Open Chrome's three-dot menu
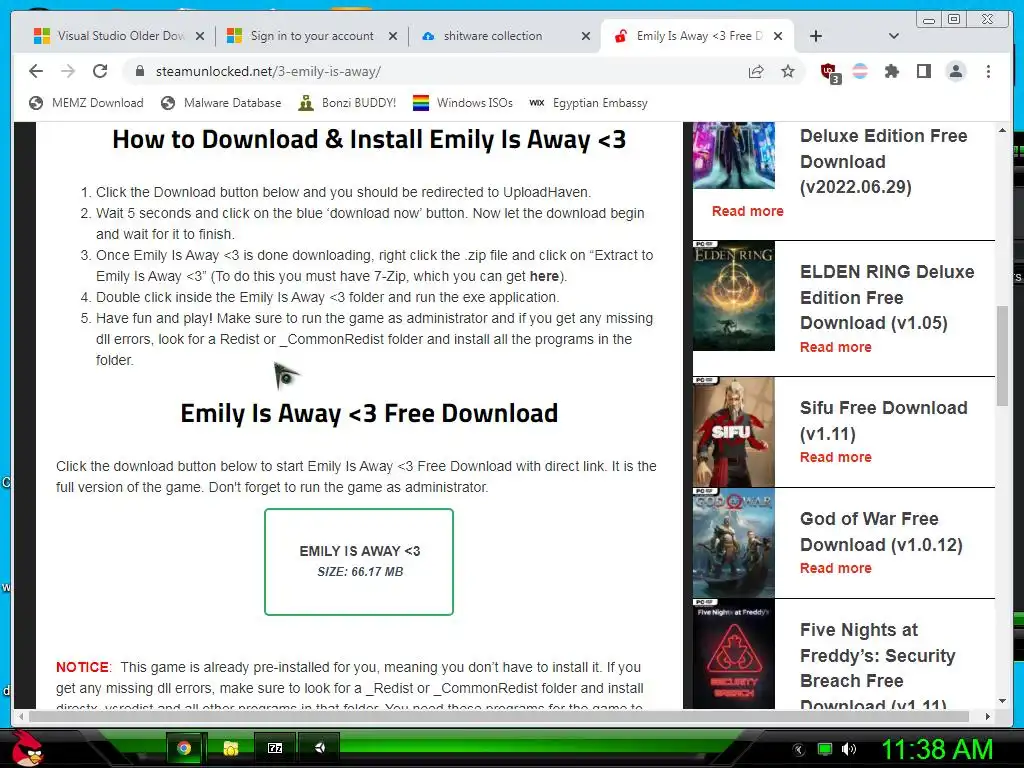This screenshot has width=1024, height=768. [x=988, y=71]
